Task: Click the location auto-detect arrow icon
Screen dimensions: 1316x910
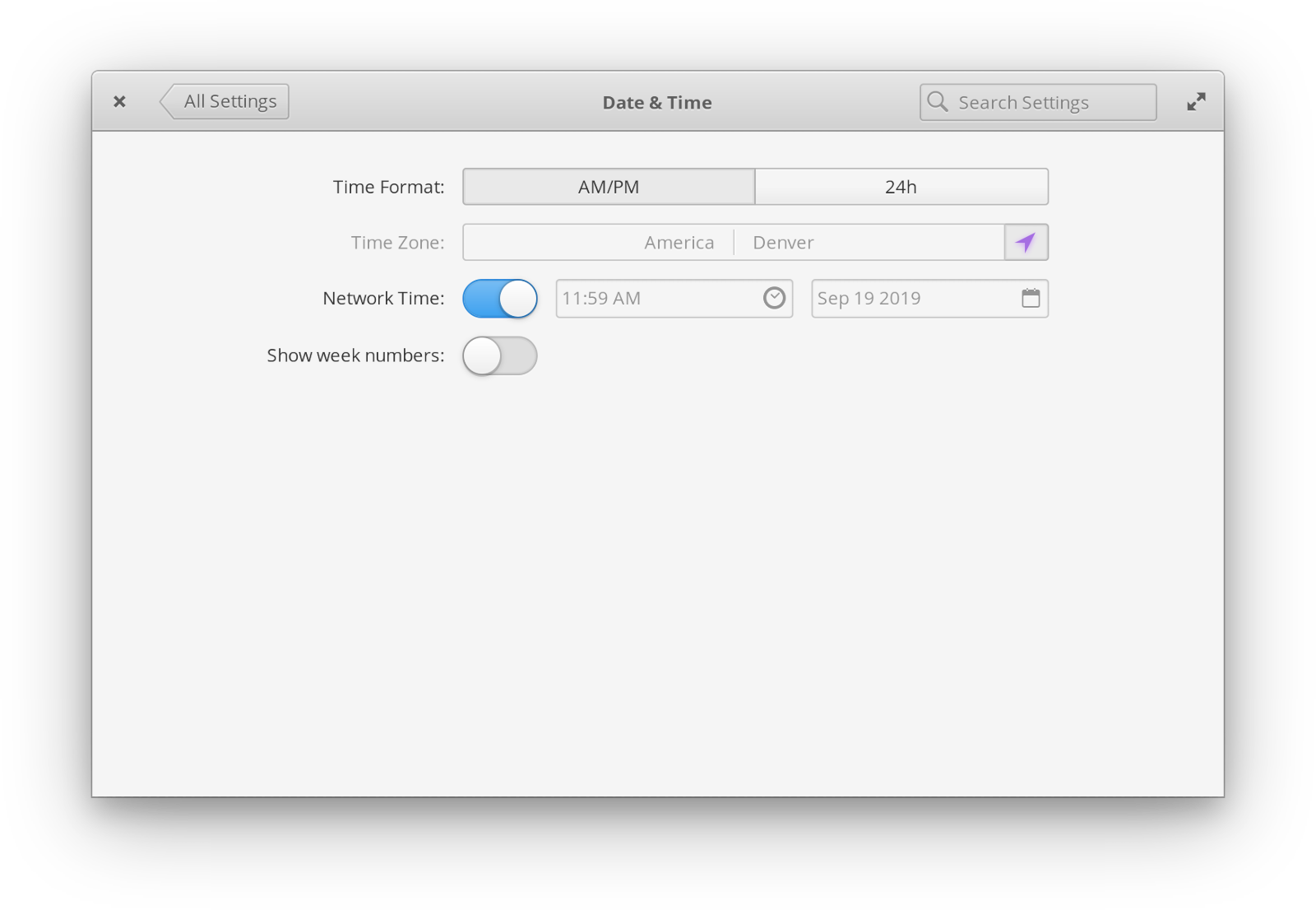Action: click(1025, 242)
